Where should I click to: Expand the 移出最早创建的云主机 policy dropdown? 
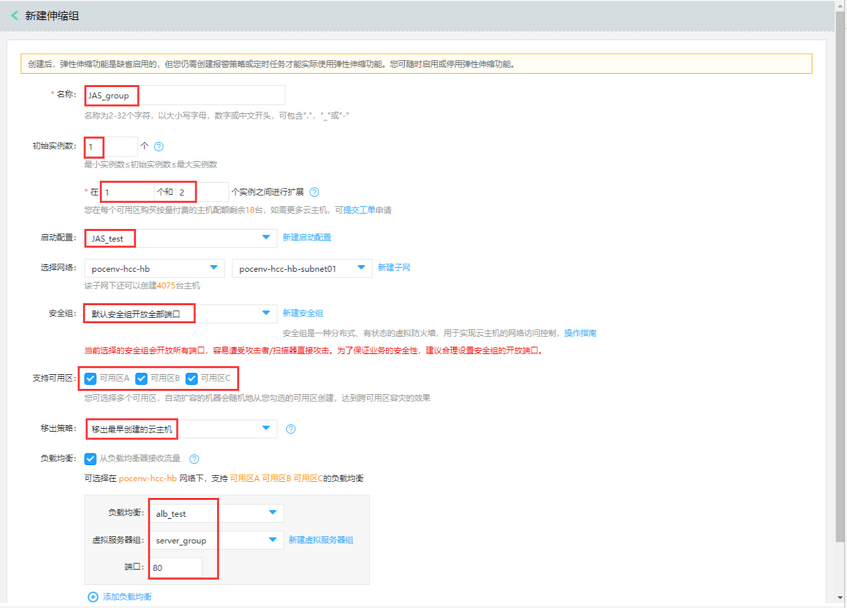266,427
